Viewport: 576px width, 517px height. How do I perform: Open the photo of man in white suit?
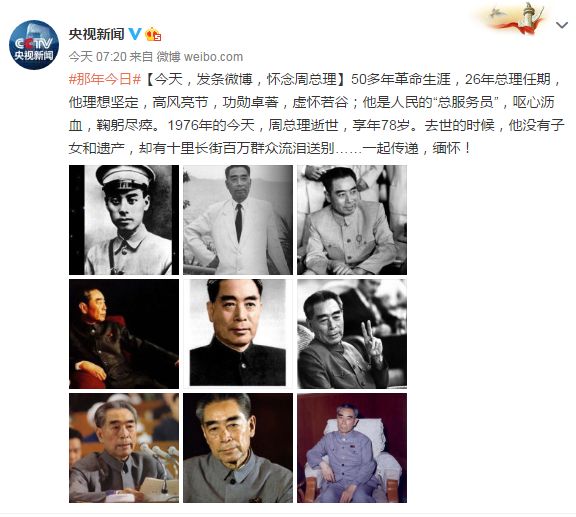(x=238, y=220)
